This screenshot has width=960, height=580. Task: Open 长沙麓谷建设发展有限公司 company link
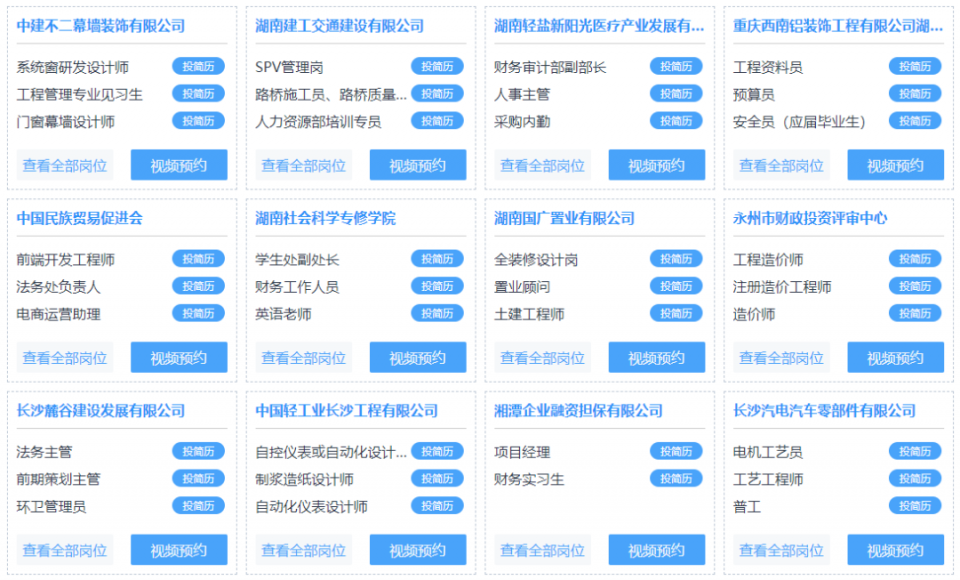[x=101, y=410]
